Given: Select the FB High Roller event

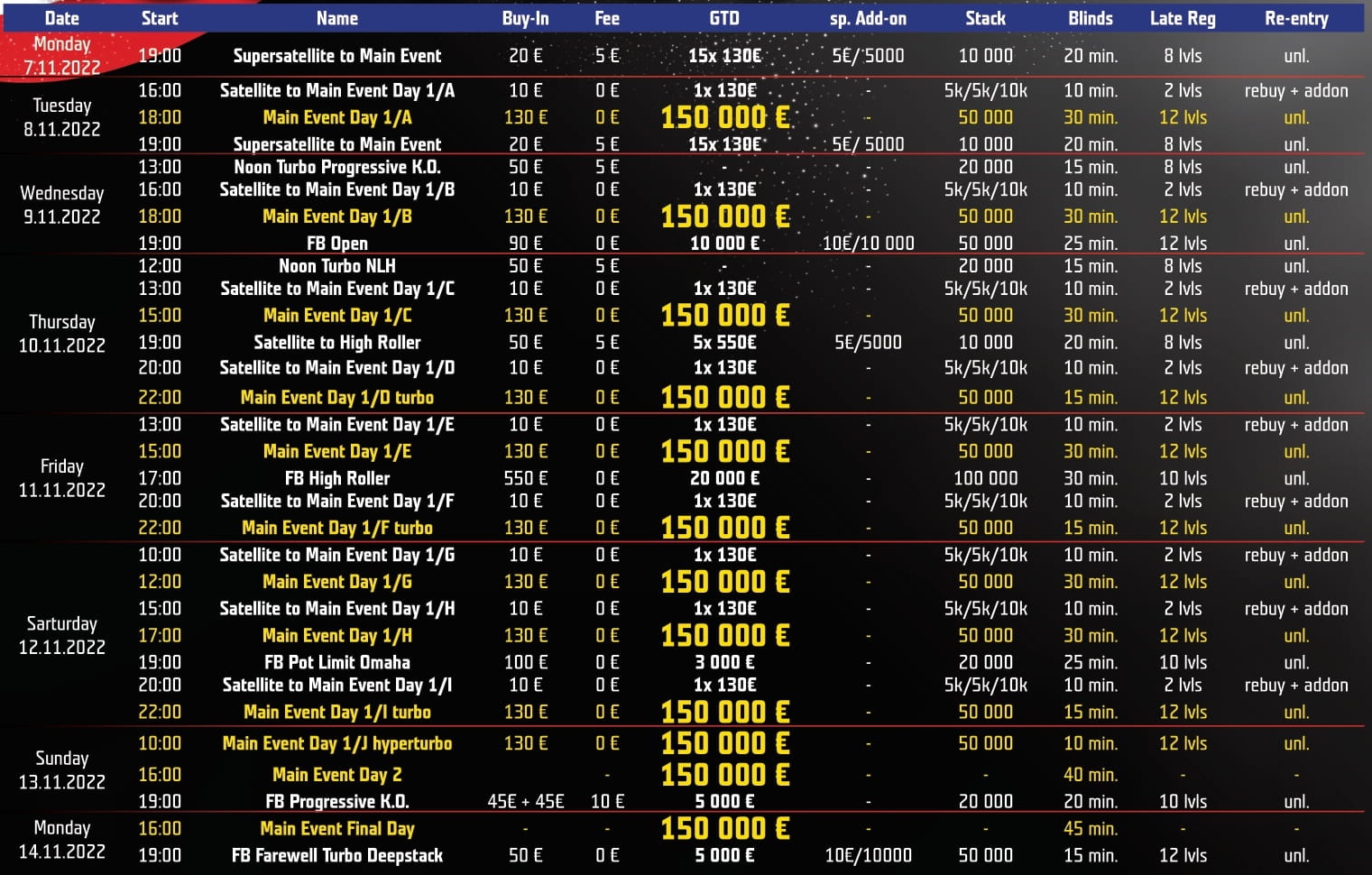Looking at the screenshot, I should tap(336, 478).
